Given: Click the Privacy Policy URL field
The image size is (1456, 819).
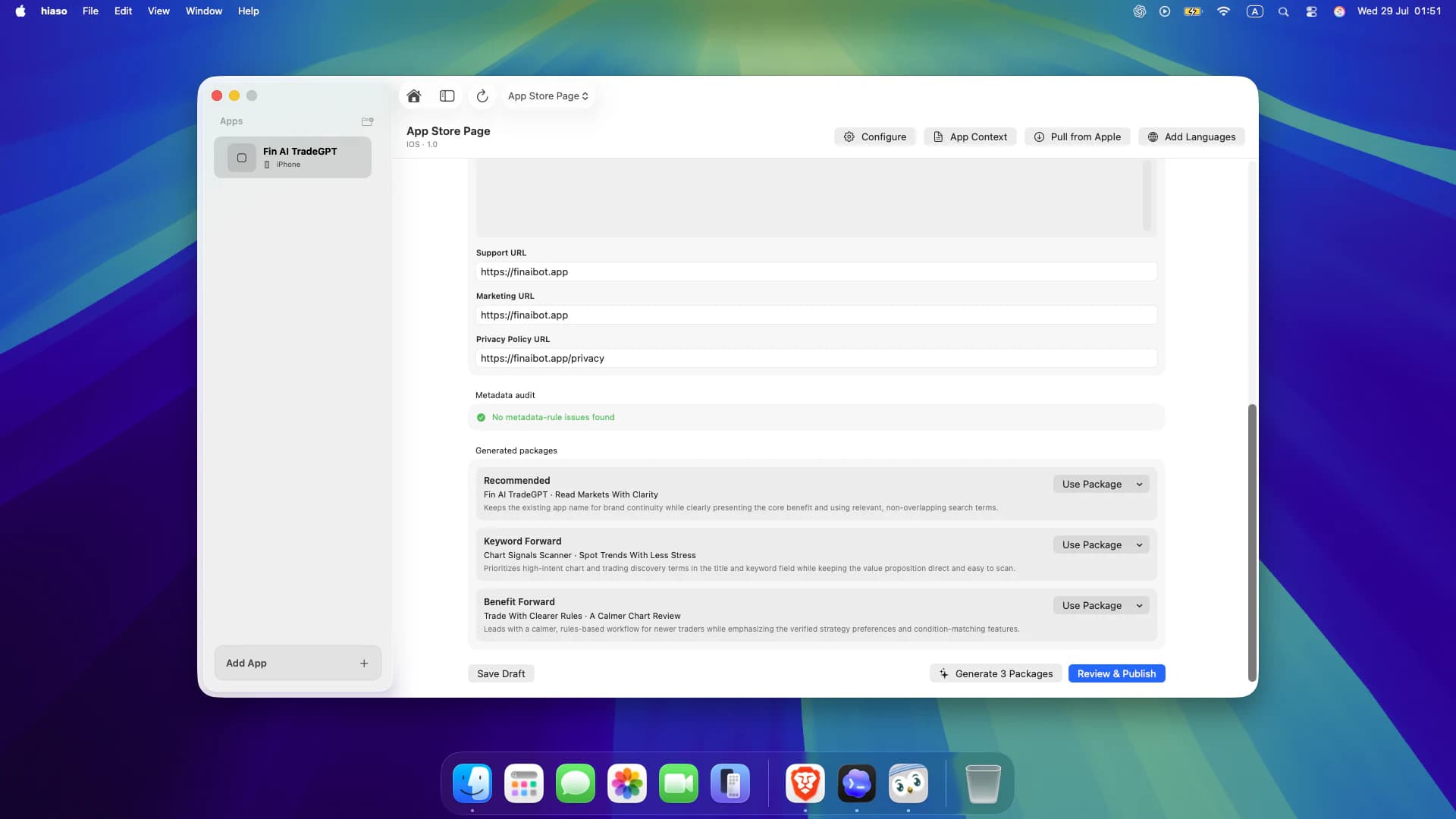Looking at the screenshot, I should pos(816,358).
